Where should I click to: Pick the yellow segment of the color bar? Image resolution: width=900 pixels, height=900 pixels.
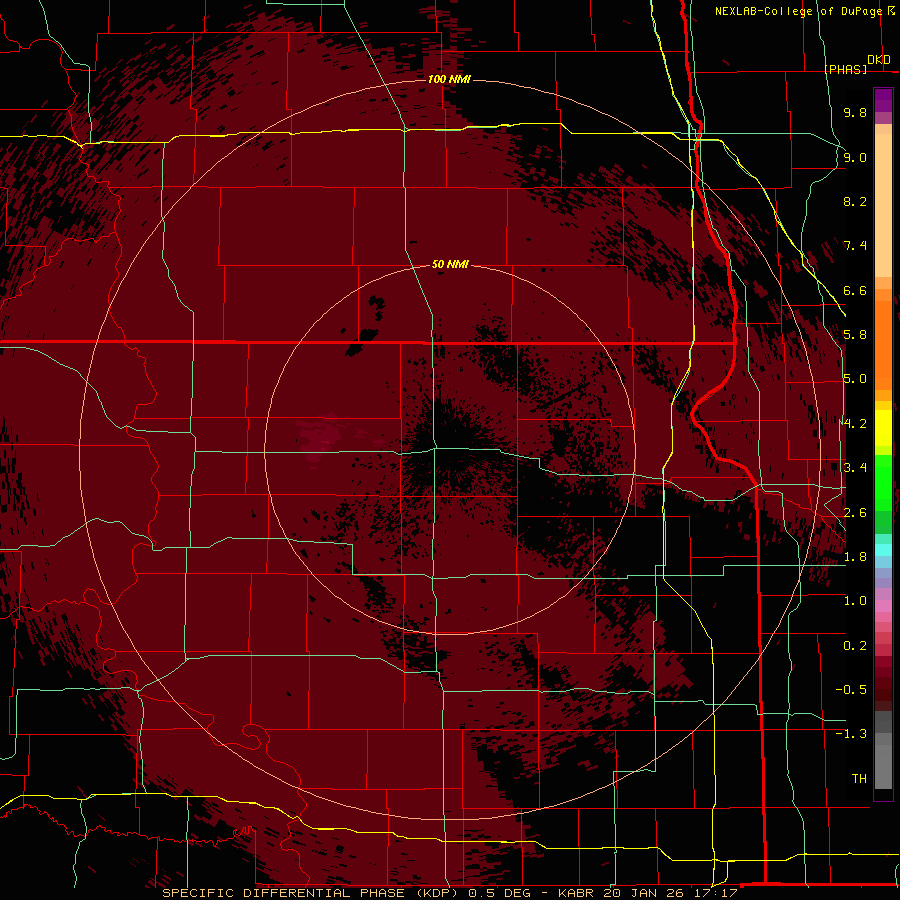883,428
